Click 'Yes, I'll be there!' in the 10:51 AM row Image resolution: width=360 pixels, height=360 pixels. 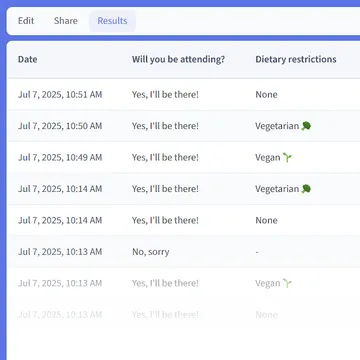[165, 95]
